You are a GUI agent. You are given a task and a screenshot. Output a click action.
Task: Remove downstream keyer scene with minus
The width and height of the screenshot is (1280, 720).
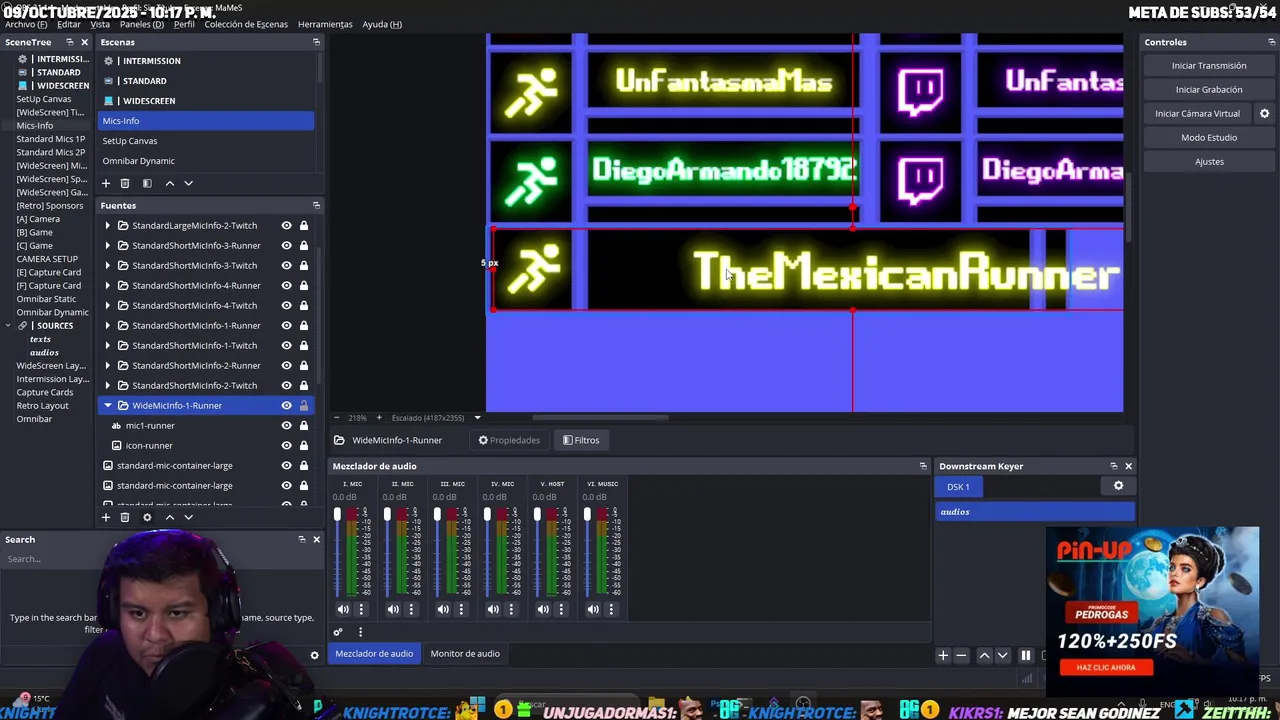click(x=961, y=656)
